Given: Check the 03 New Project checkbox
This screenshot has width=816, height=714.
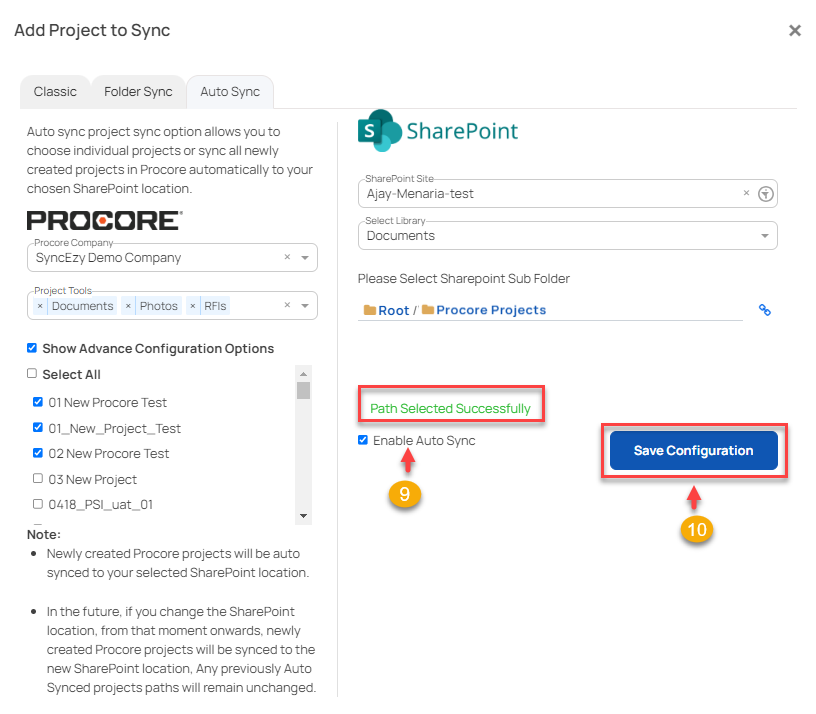Looking at the screenshot, I should (37, 479).
